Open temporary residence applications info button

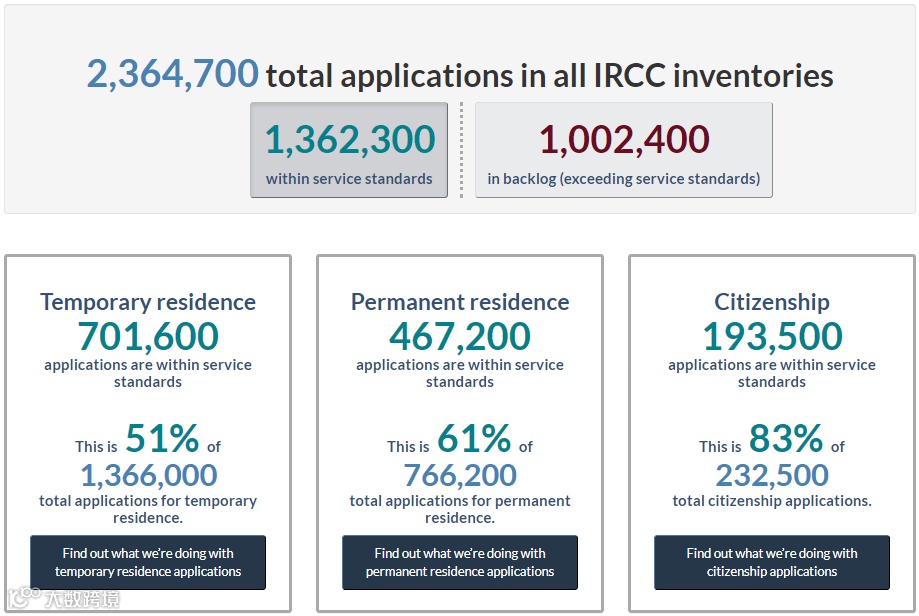click(148, 562)
